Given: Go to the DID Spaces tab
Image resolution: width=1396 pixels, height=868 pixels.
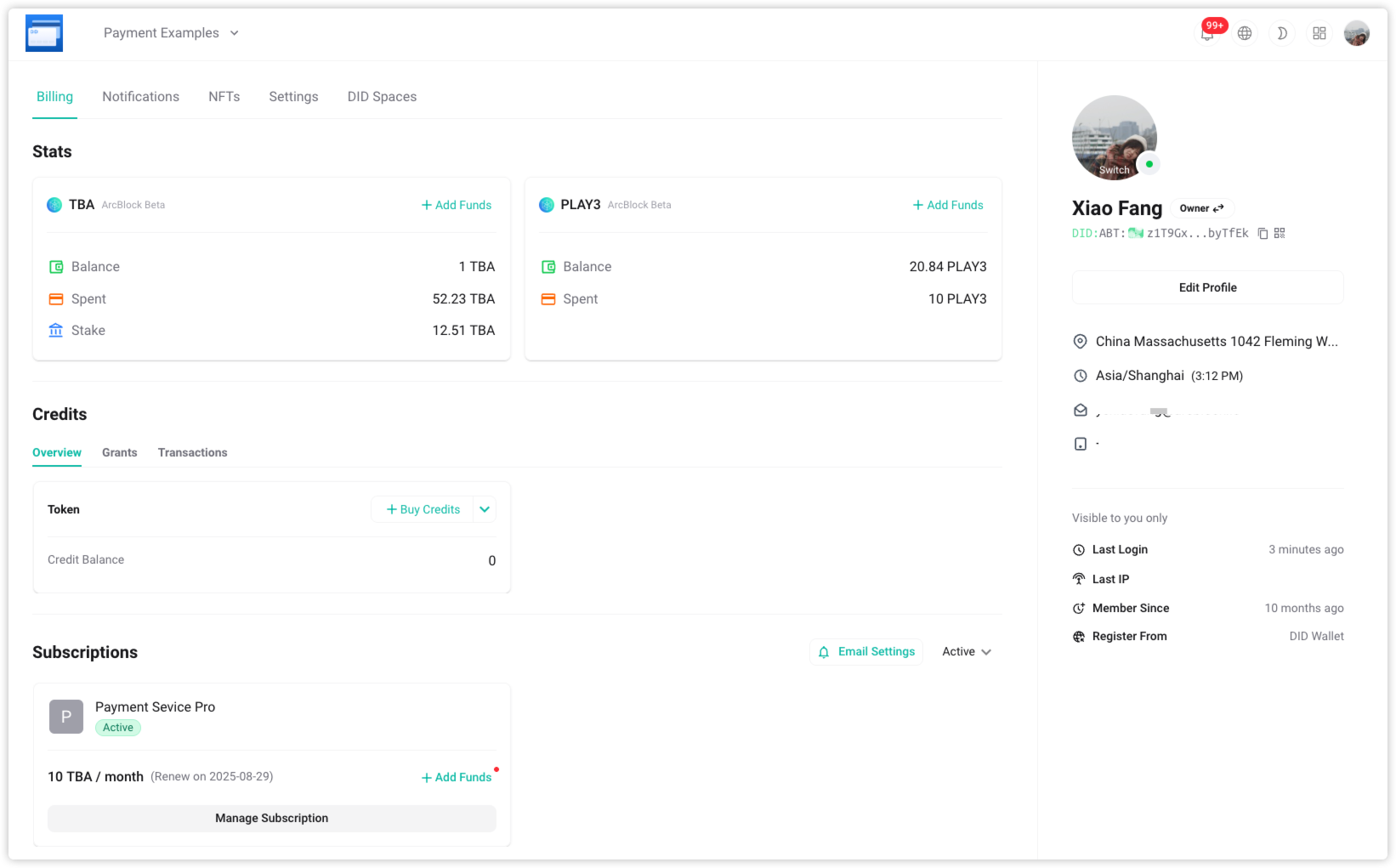Looking at the screenshot, I should coord(382,97).
